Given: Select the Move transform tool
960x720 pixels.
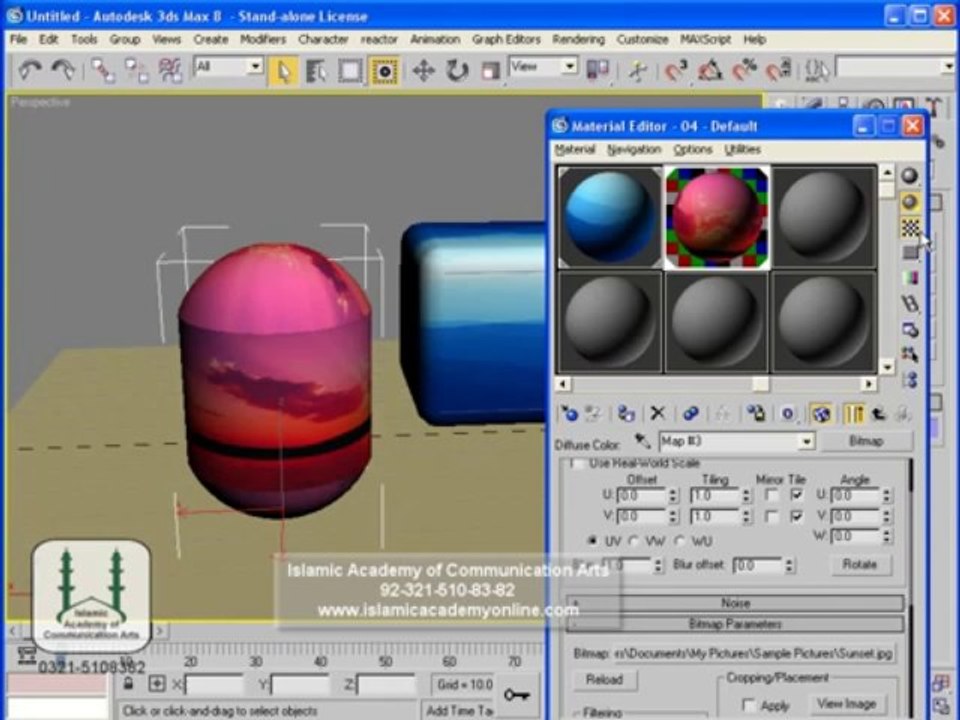Looking at the screenshot, I should click(x=423, y=71).
